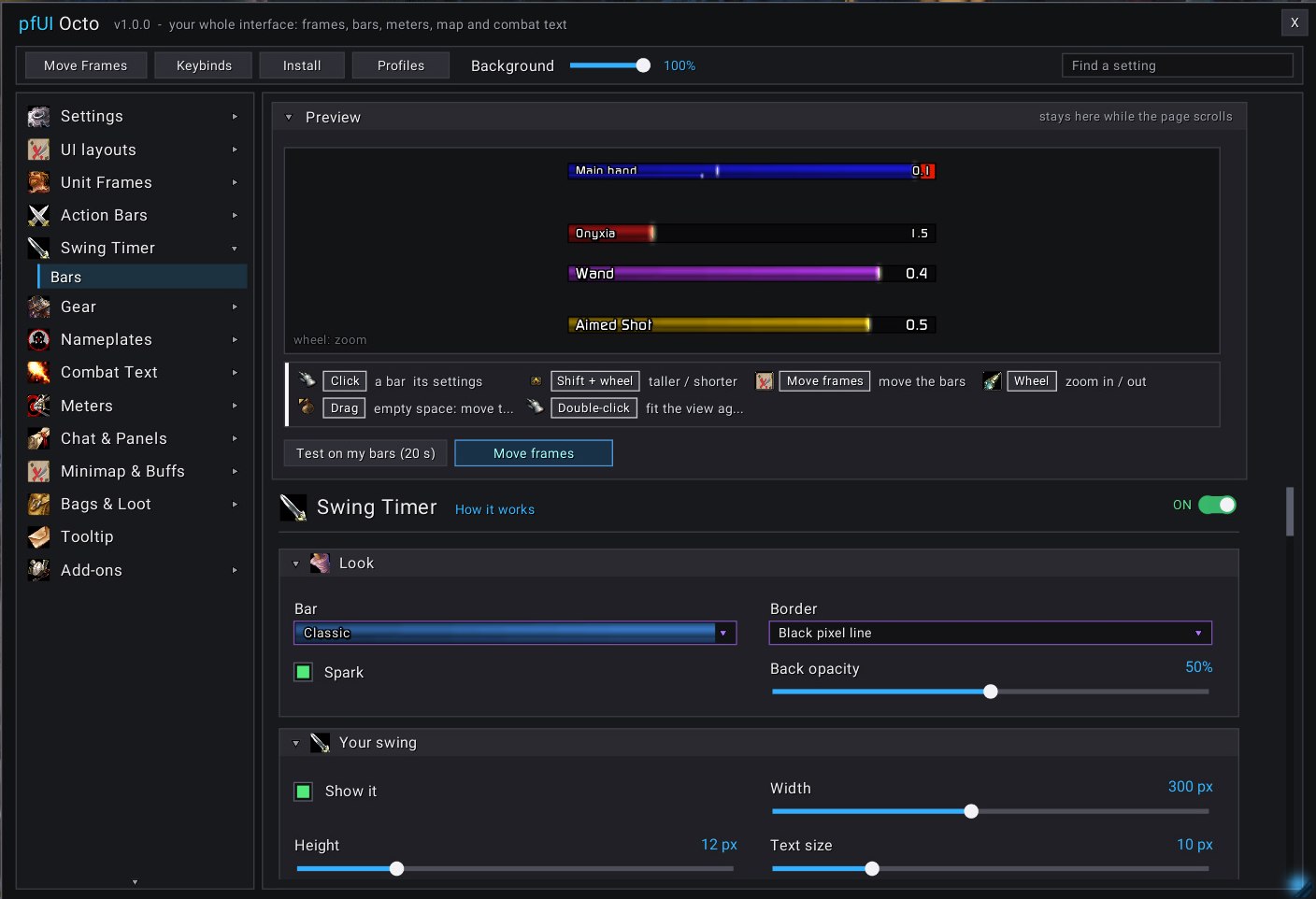Open the Install tab
Viewport: 1316px width, 899px height.
click(302, 65)
